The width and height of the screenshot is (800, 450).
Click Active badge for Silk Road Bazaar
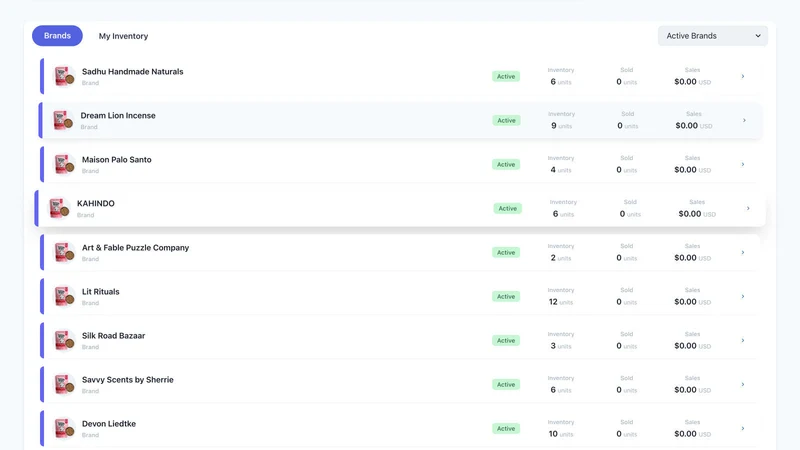click(506, 340)
